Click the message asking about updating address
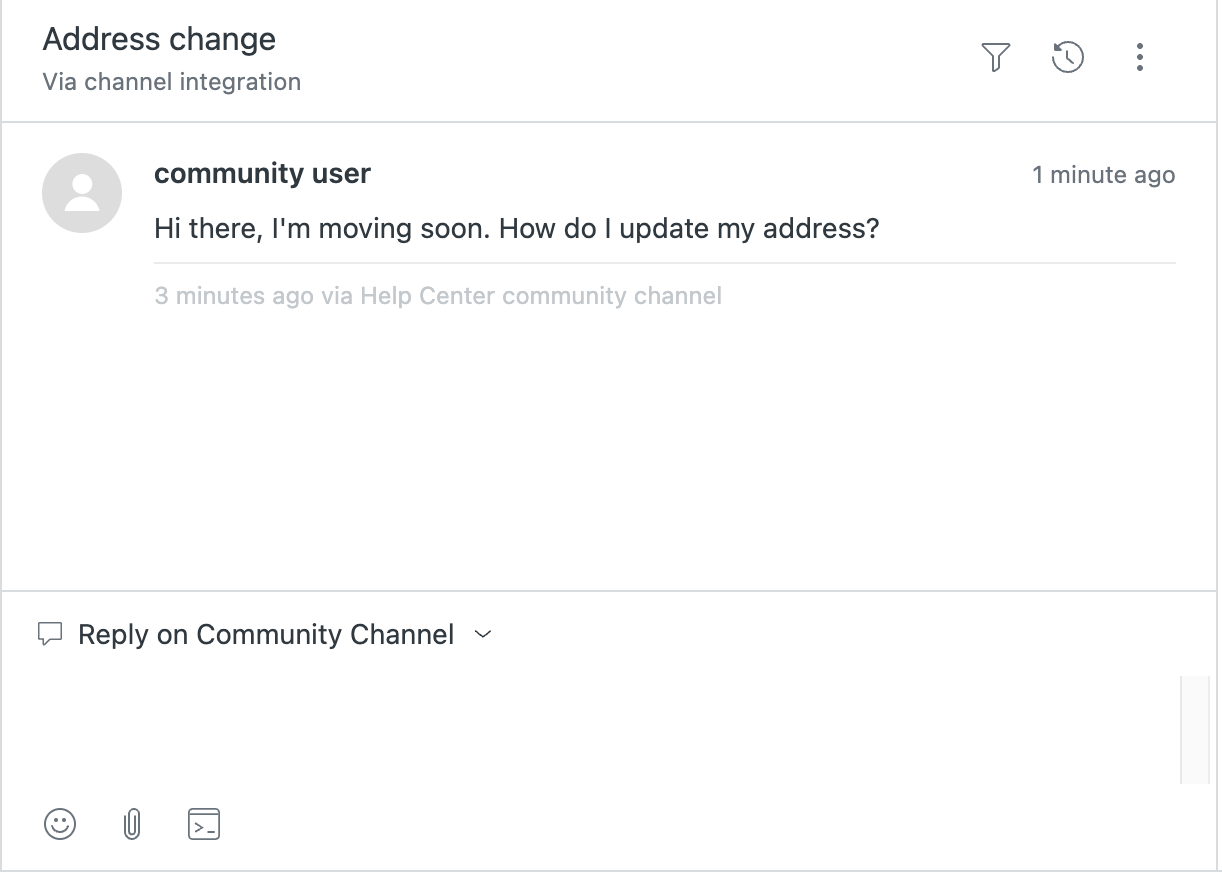The width and height of the screenshot is (1222, 878). tap(517, 229)
